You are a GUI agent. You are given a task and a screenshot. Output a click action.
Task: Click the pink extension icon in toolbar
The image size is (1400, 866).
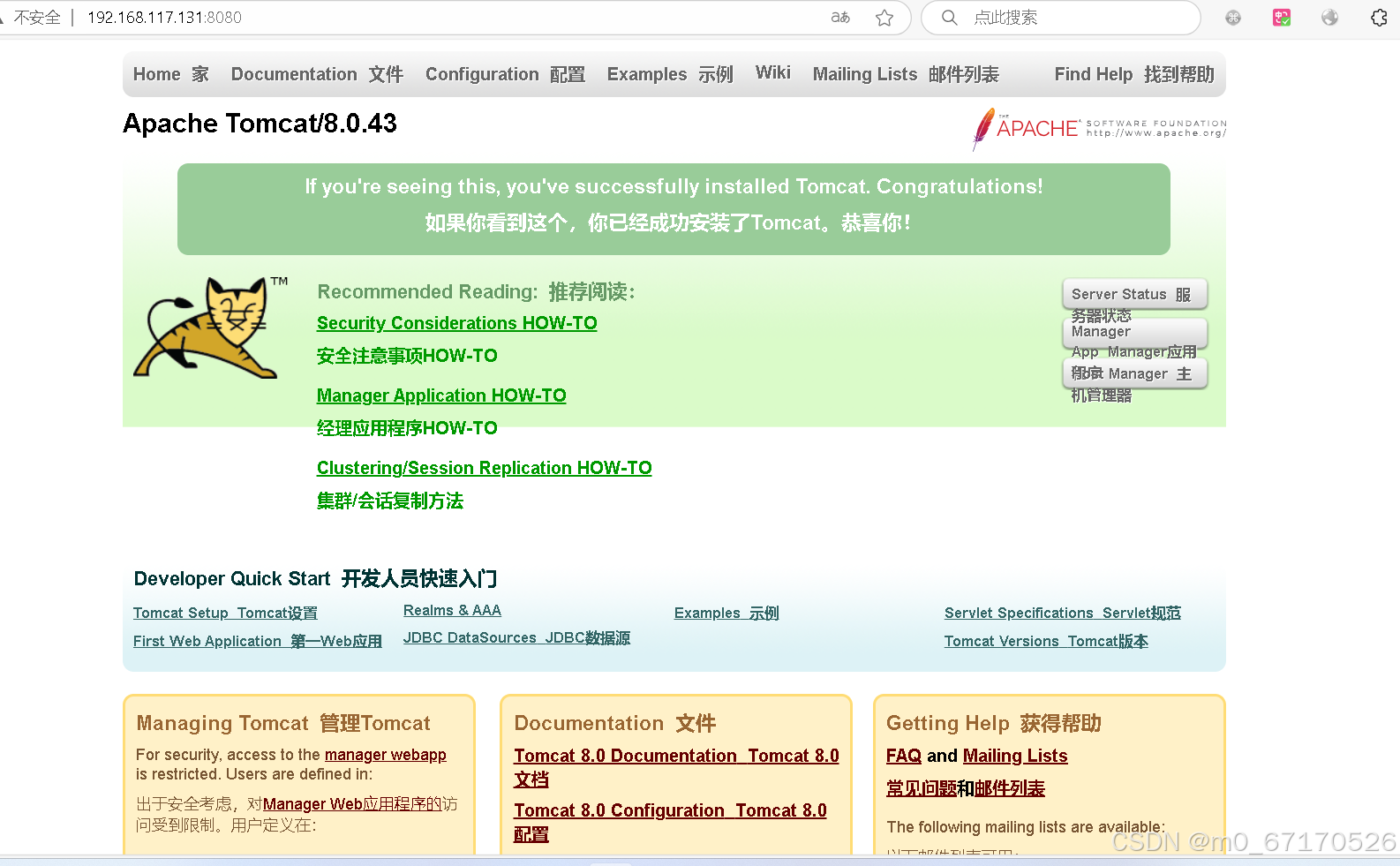click(1282, 18)
